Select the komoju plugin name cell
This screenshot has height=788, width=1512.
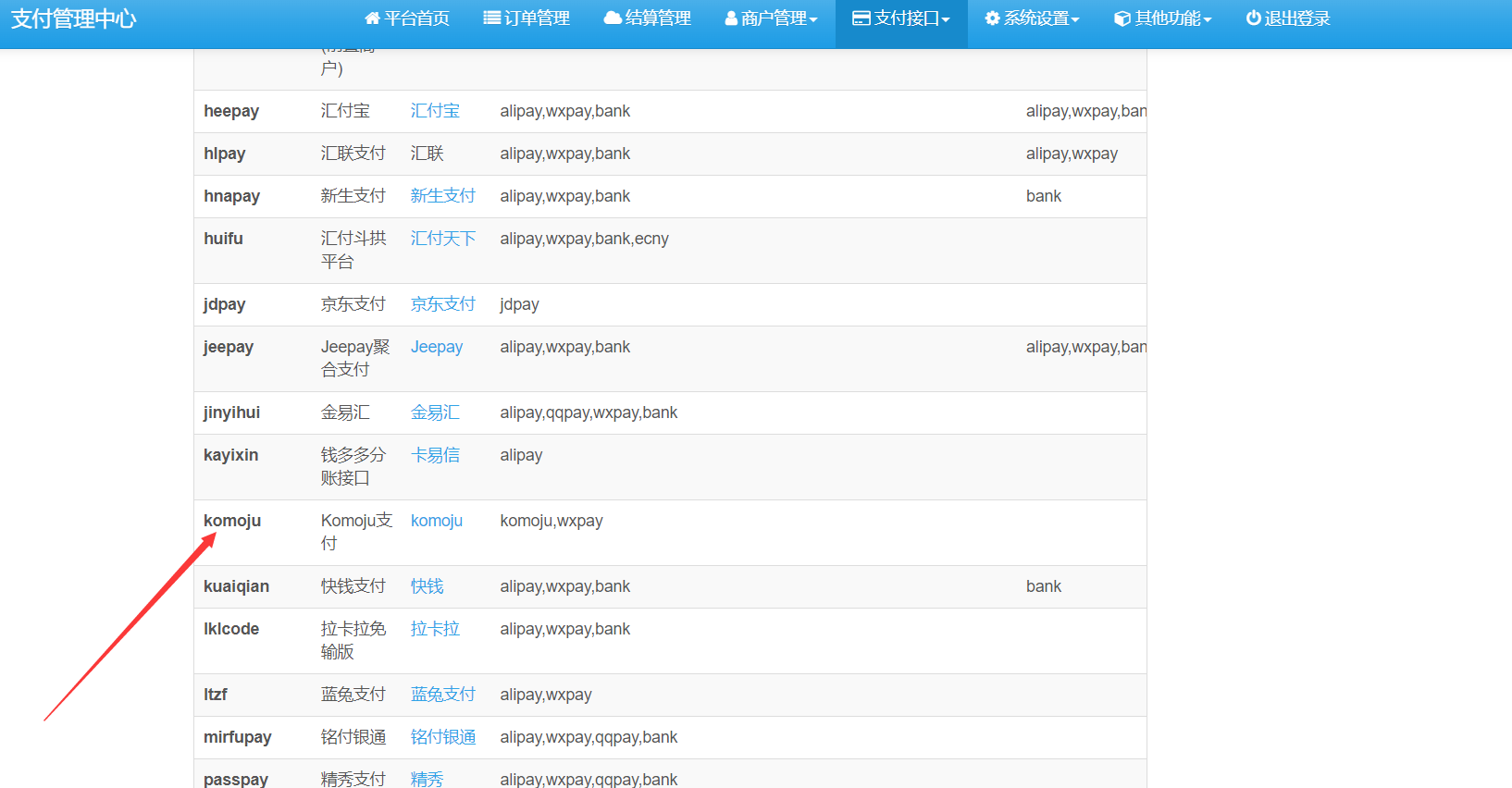tap(232, 521)
